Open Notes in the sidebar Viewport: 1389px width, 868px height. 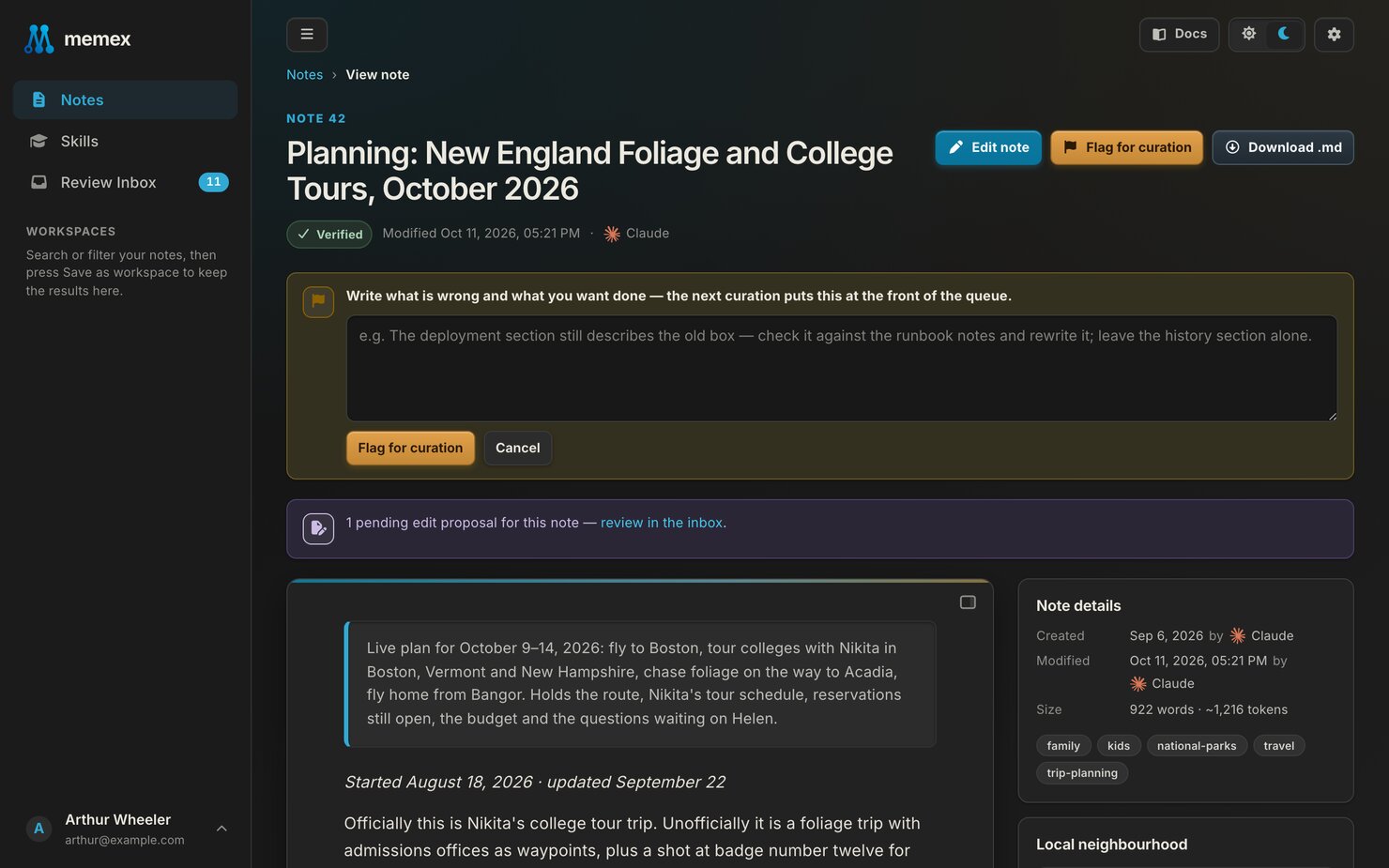coord(125,99)
